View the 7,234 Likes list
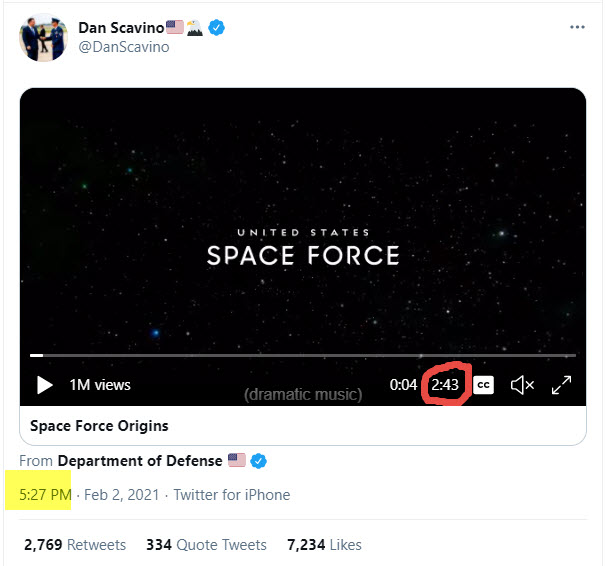The width and height of the screenshot is (605, 566). (x=324, y=545)
